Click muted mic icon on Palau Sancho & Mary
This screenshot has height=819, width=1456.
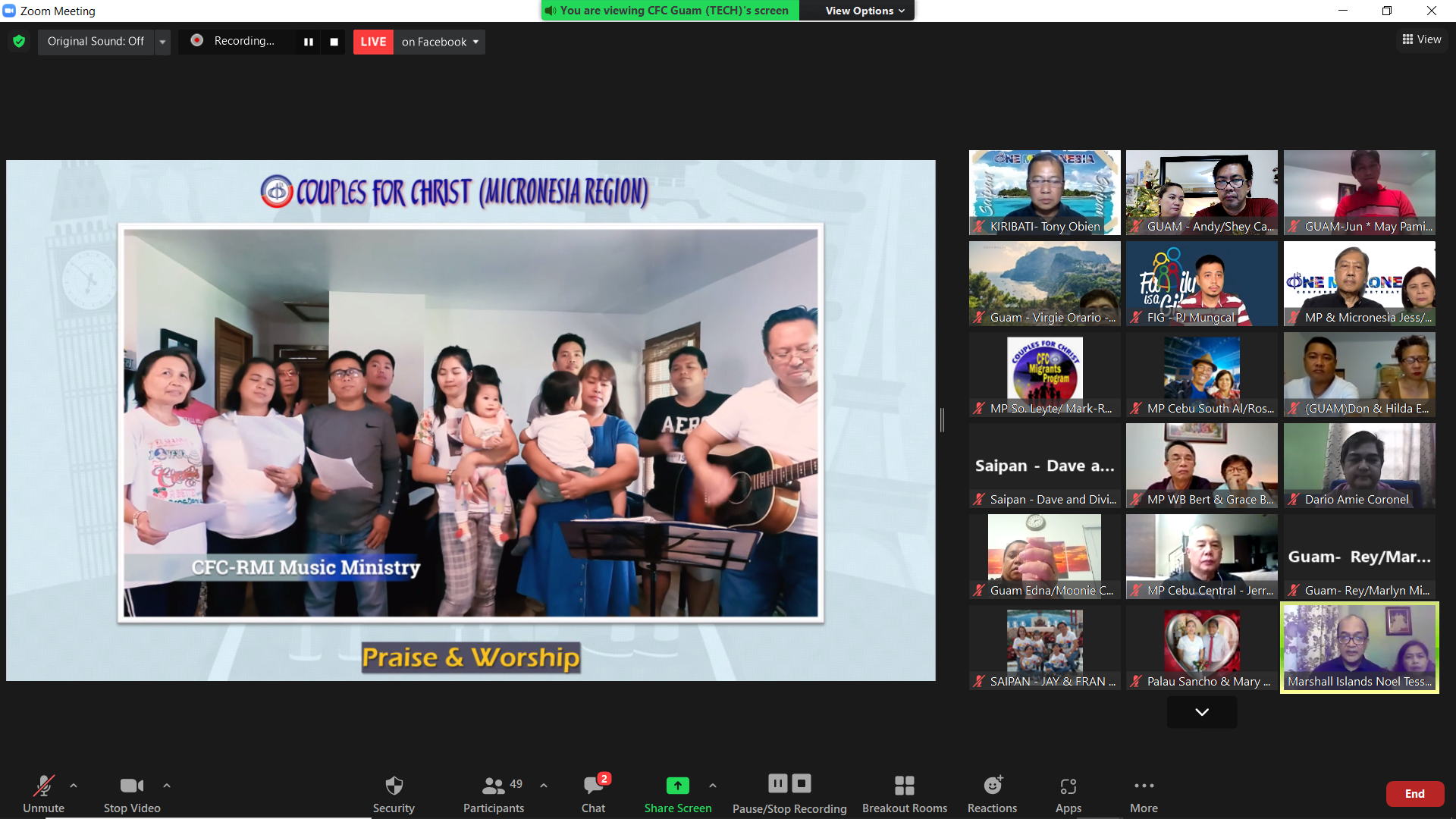point(1136,681)
